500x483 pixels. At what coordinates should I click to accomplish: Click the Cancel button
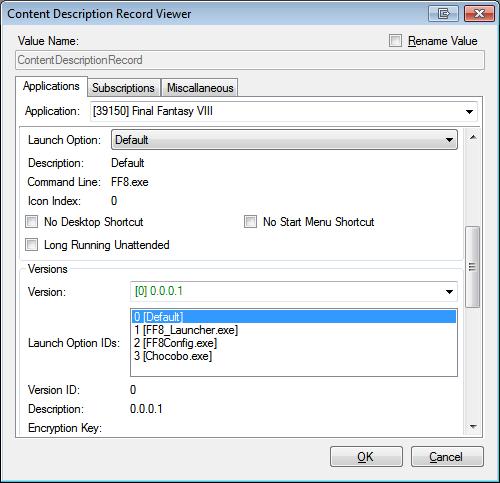447,457
